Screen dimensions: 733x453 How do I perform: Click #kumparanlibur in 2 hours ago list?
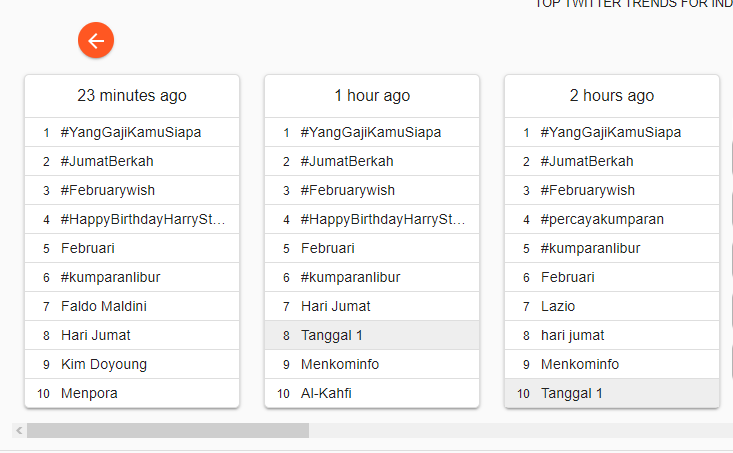[x=590, y=248]
